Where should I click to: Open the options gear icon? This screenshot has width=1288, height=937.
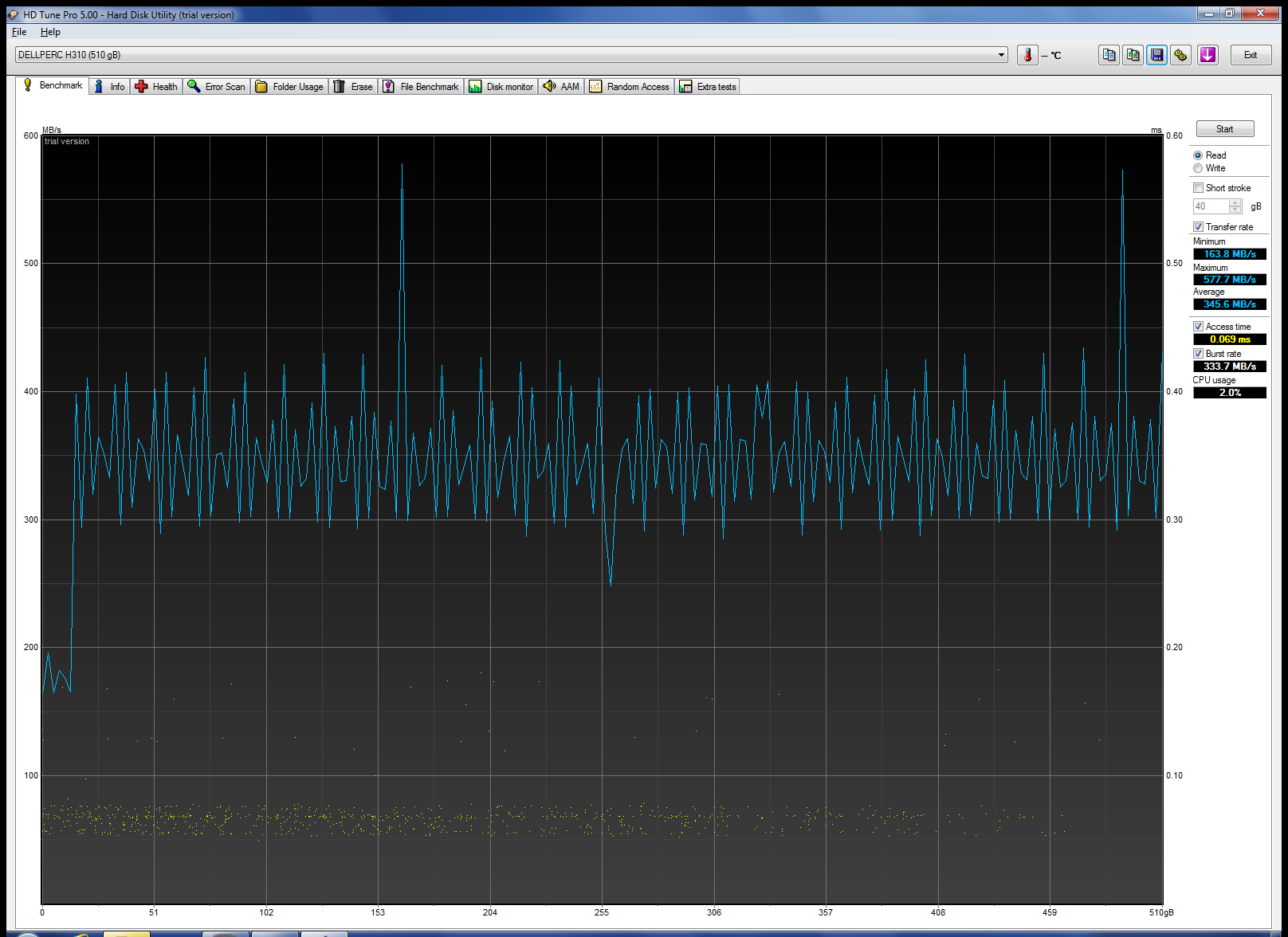pyautogui.click(x=1180, y=55)
